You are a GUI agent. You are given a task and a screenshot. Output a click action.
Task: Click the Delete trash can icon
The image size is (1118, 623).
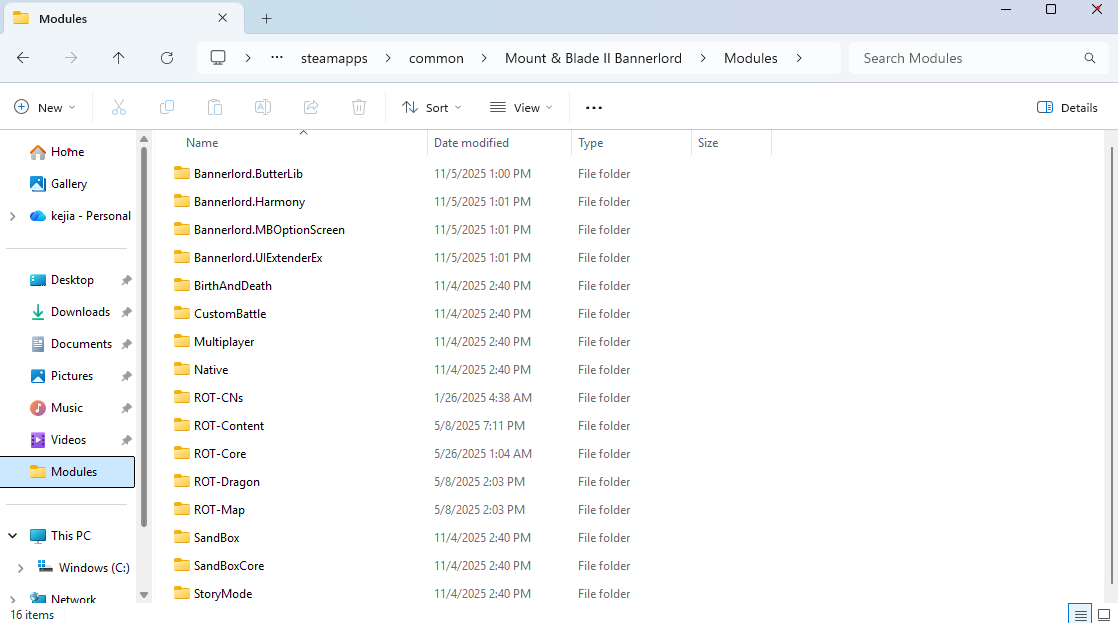[x=359, y=107]
